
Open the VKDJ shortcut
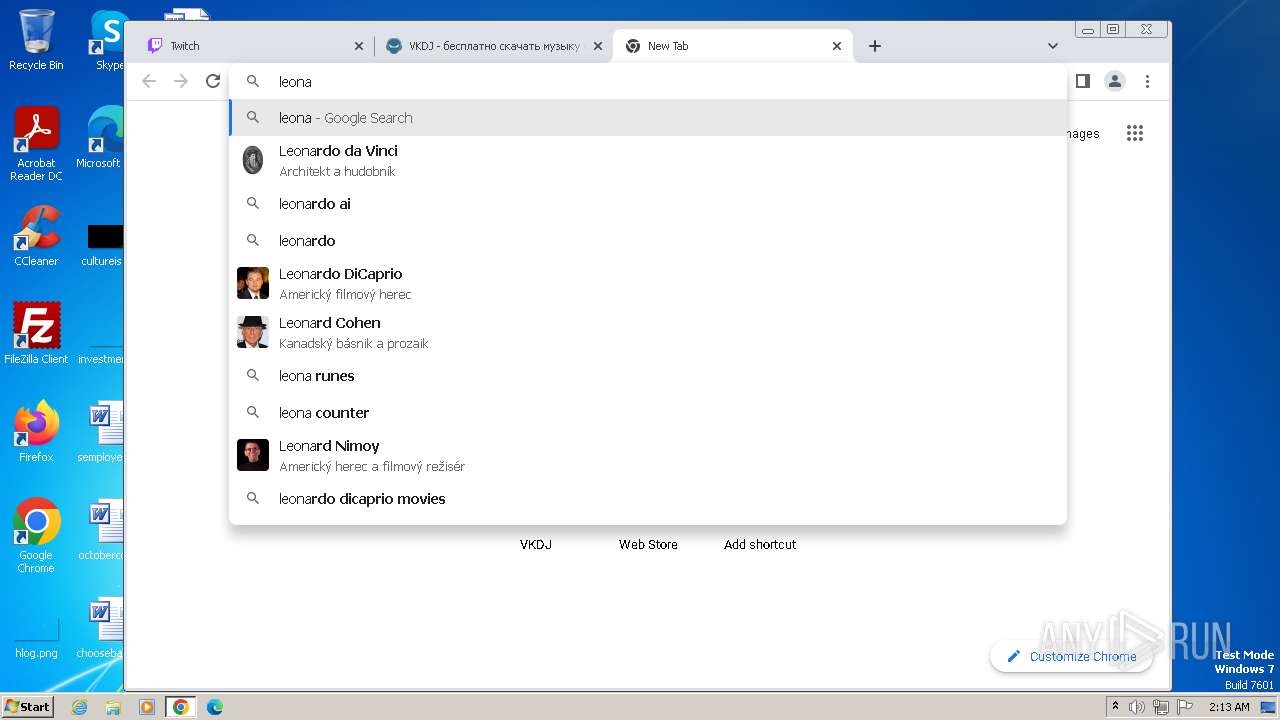[536, 544]
